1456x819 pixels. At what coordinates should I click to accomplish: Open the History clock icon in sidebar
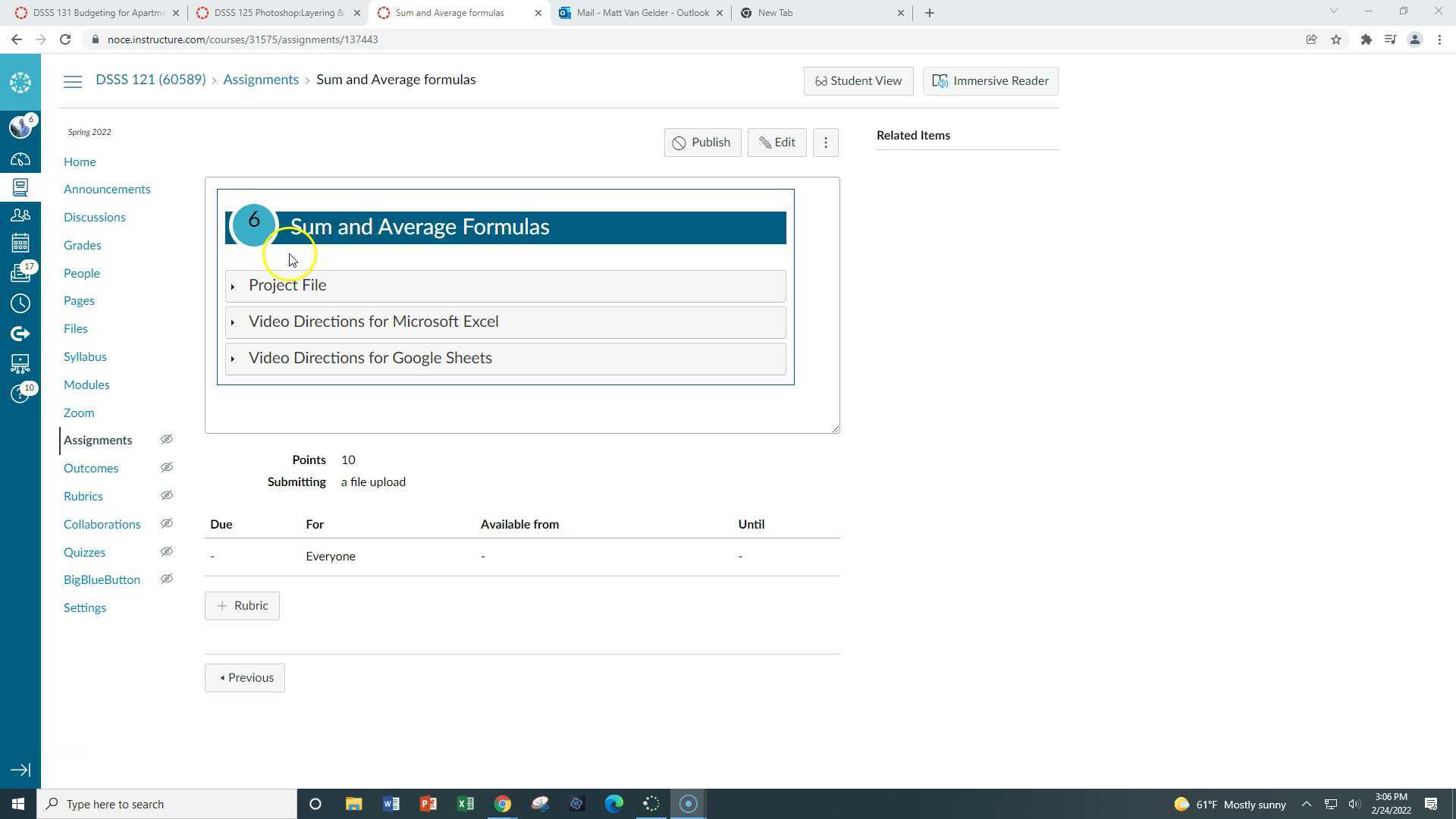tap(20, 303)
